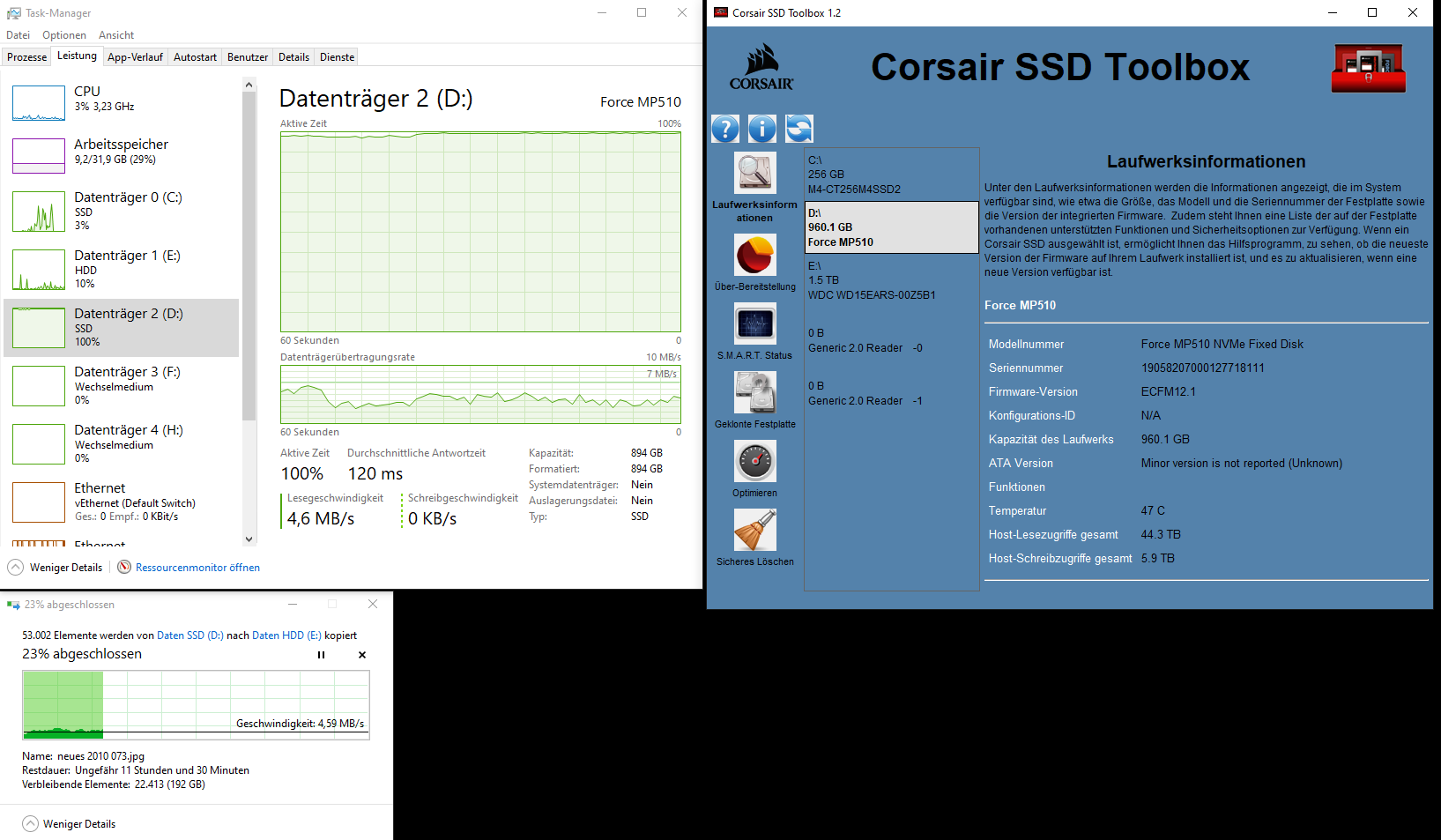
Task: Select the Ethernet vEthernet performance entry
Action: [122, 502]
